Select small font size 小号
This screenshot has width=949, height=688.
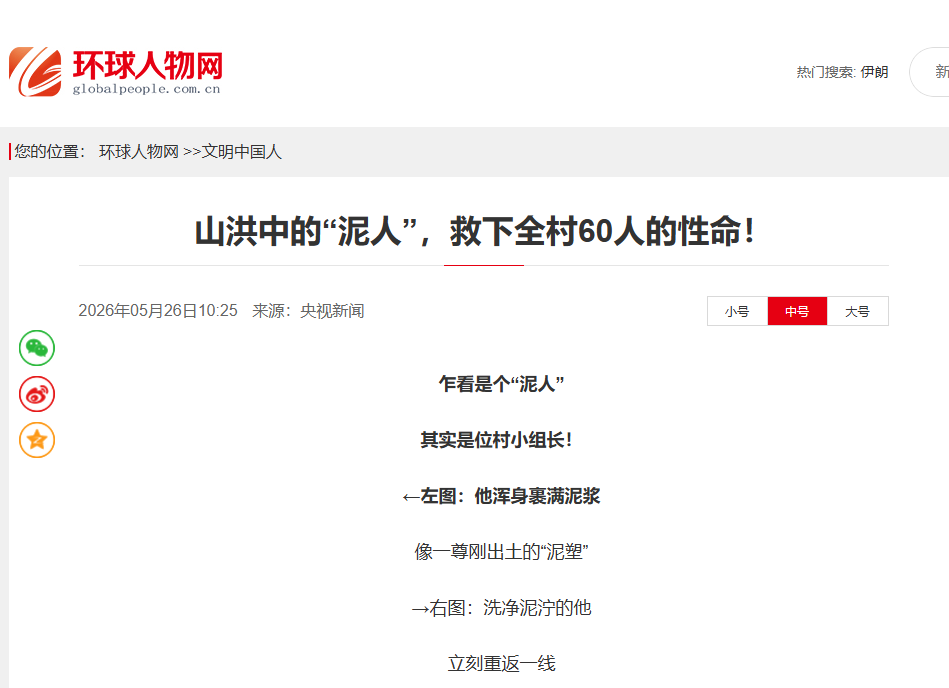[x=737, y=311]
